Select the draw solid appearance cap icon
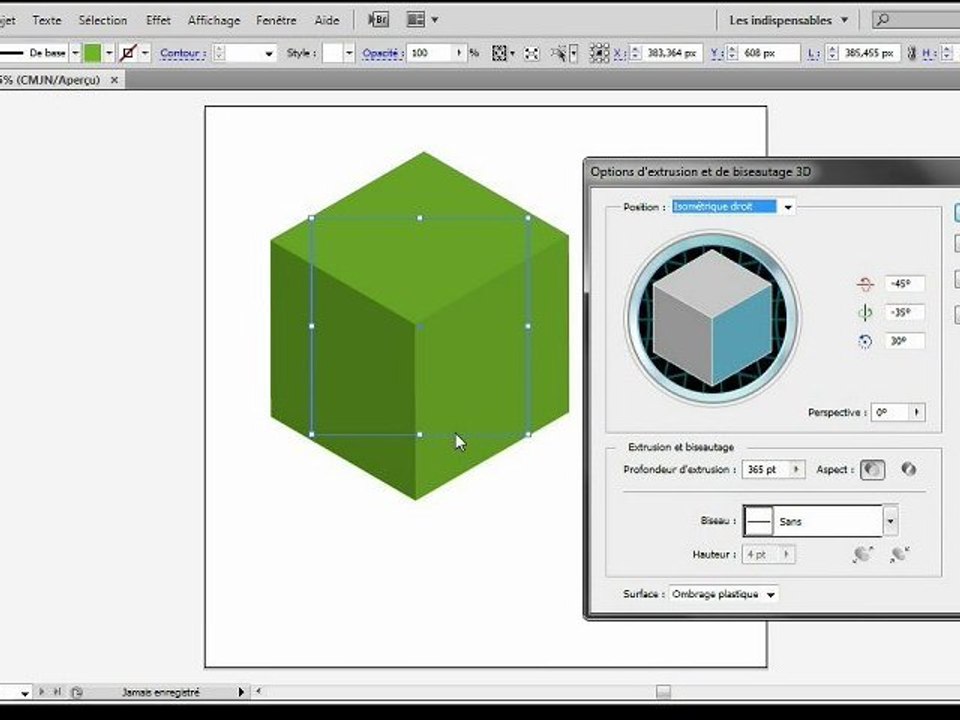Screen dimensions: 960x720 coord(872,470)
